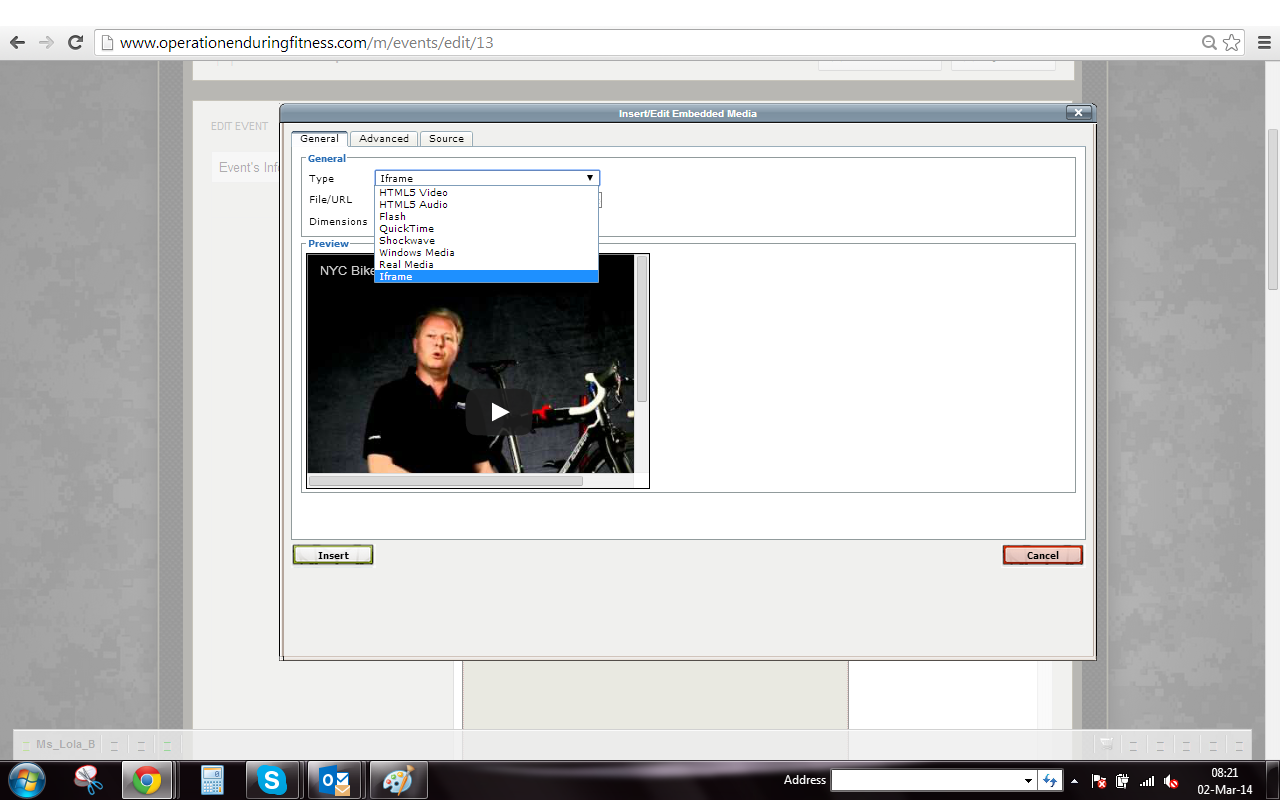
Task: Open Skype from the taskbar
Action: click(x=271, y=780)
